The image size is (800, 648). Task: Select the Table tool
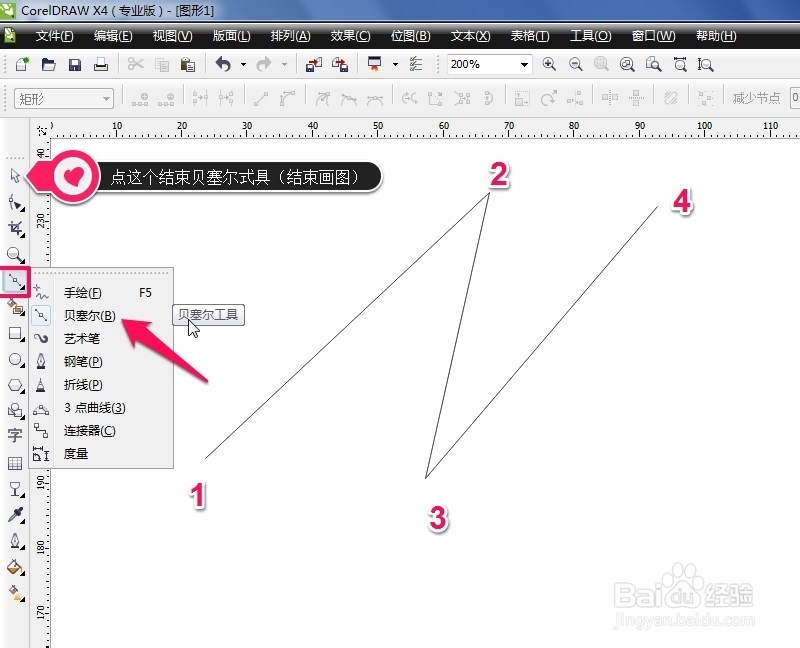tap(15, 463)
